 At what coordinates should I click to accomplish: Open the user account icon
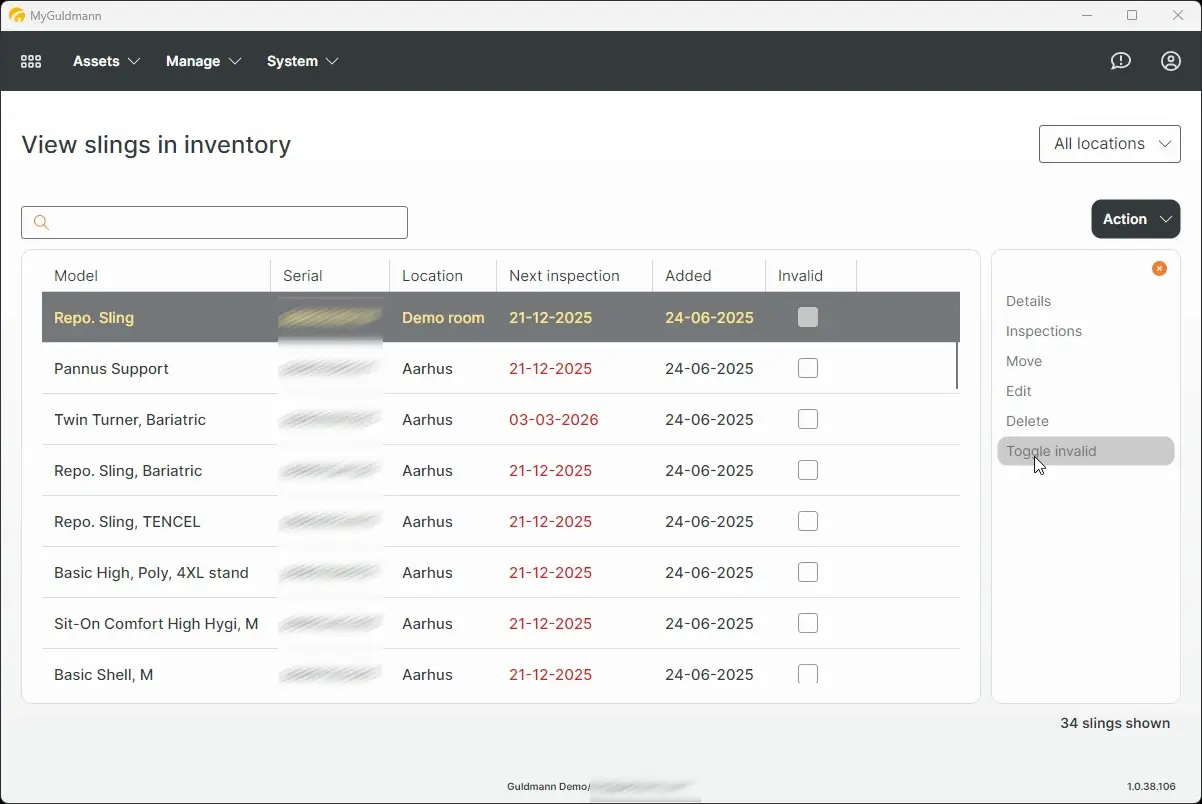[1170, 61]
